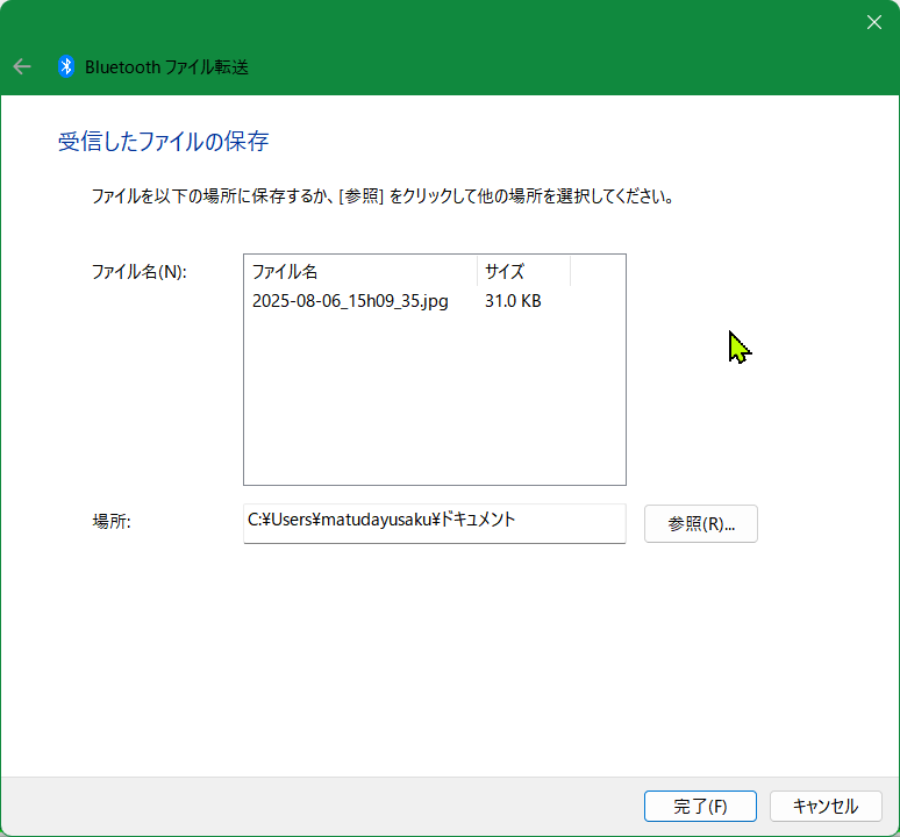Viewport: 900px width, 837px height.
Task: Click the 参照(R)... browse button
Action: click(701, 524)
